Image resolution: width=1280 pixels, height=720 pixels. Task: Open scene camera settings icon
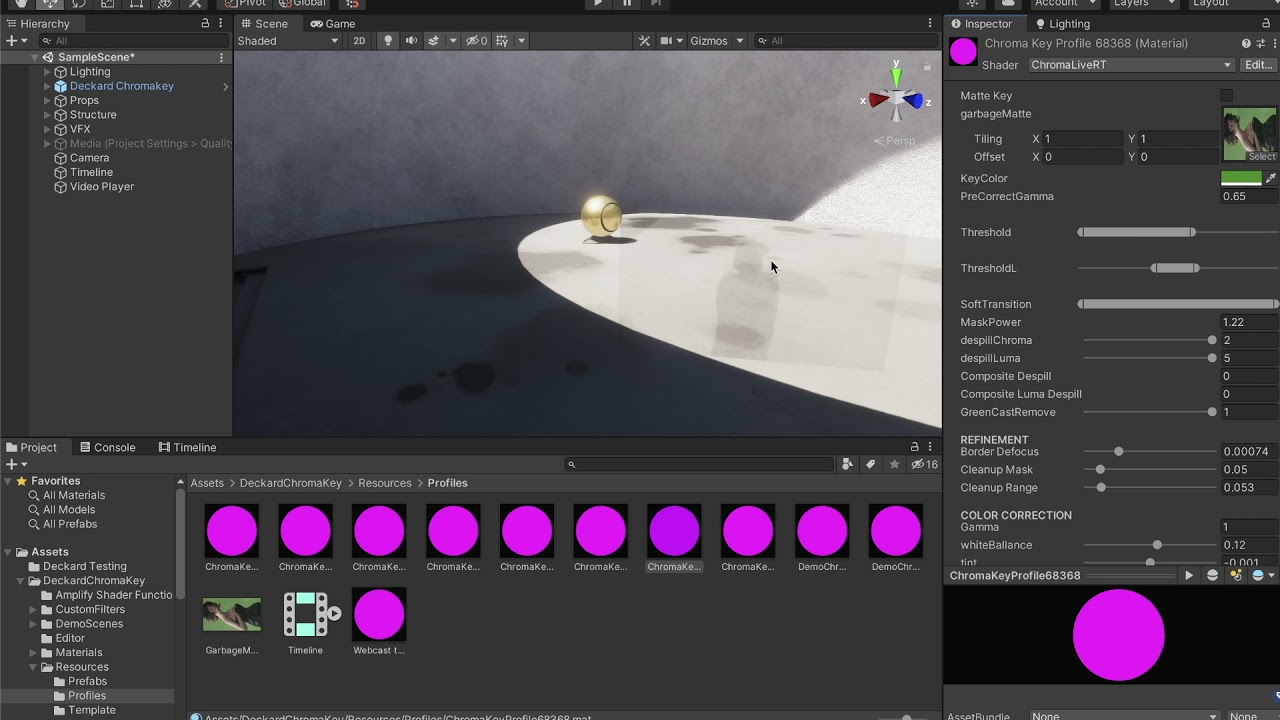point(665,41)
